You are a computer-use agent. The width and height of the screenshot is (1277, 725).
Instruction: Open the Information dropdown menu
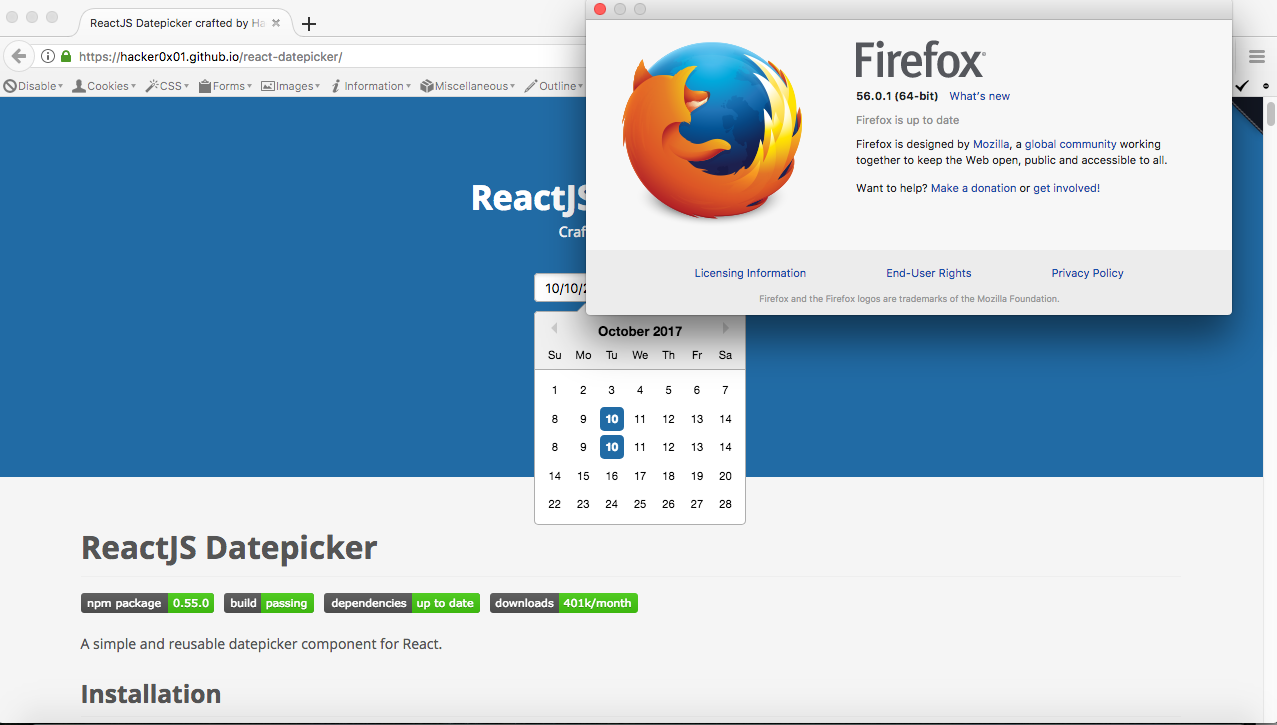(371, 86)
